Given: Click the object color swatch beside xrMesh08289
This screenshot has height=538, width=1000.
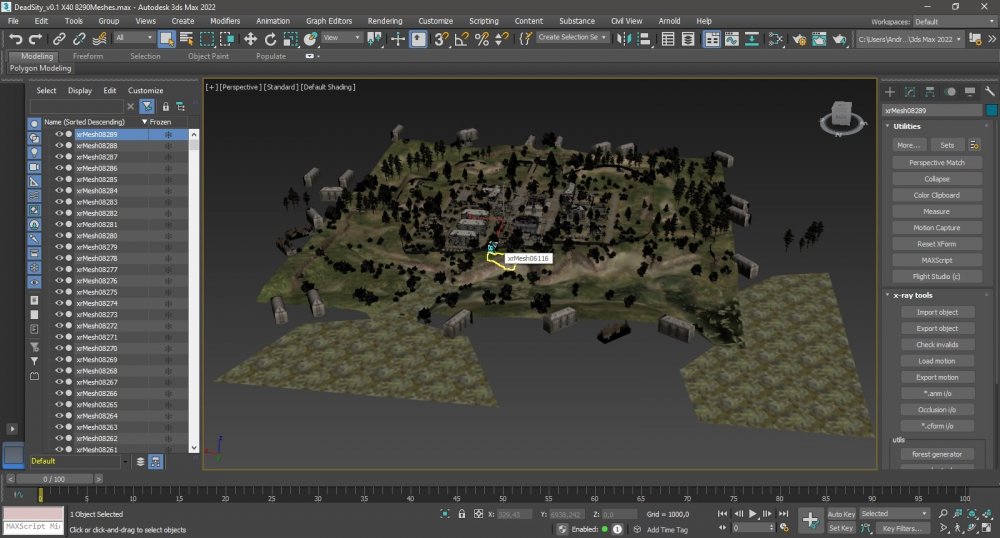Looking at the screenshot, I should [991, 110].
